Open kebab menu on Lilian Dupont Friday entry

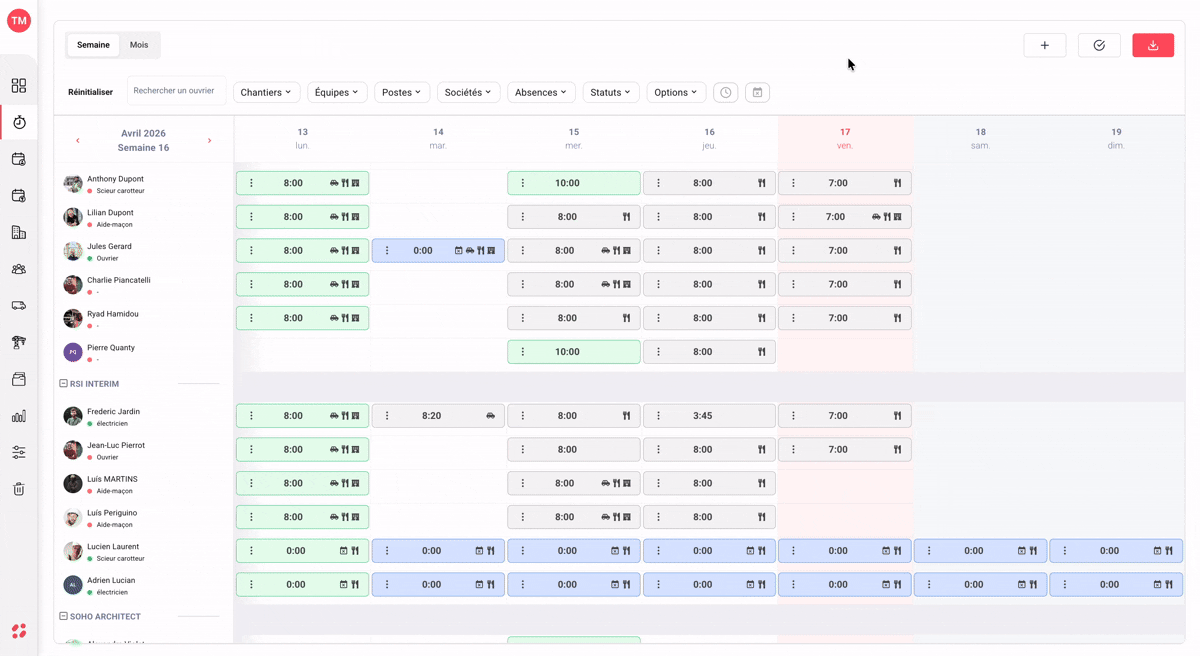click(793, 217)
